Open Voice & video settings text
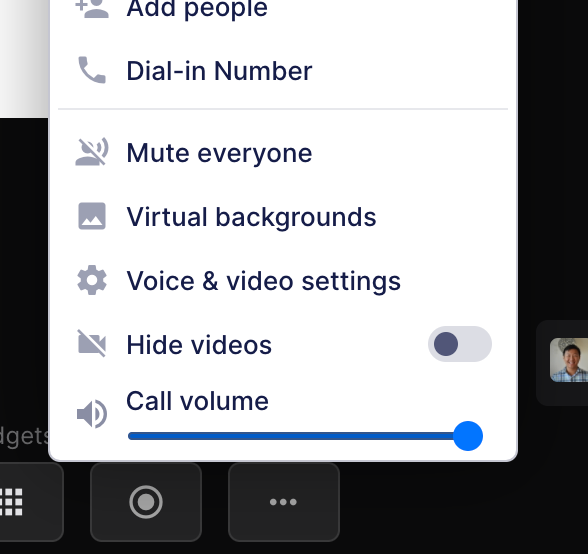This screenshot has height=554, width=588. pyautogui.click(x=264, y=281)
